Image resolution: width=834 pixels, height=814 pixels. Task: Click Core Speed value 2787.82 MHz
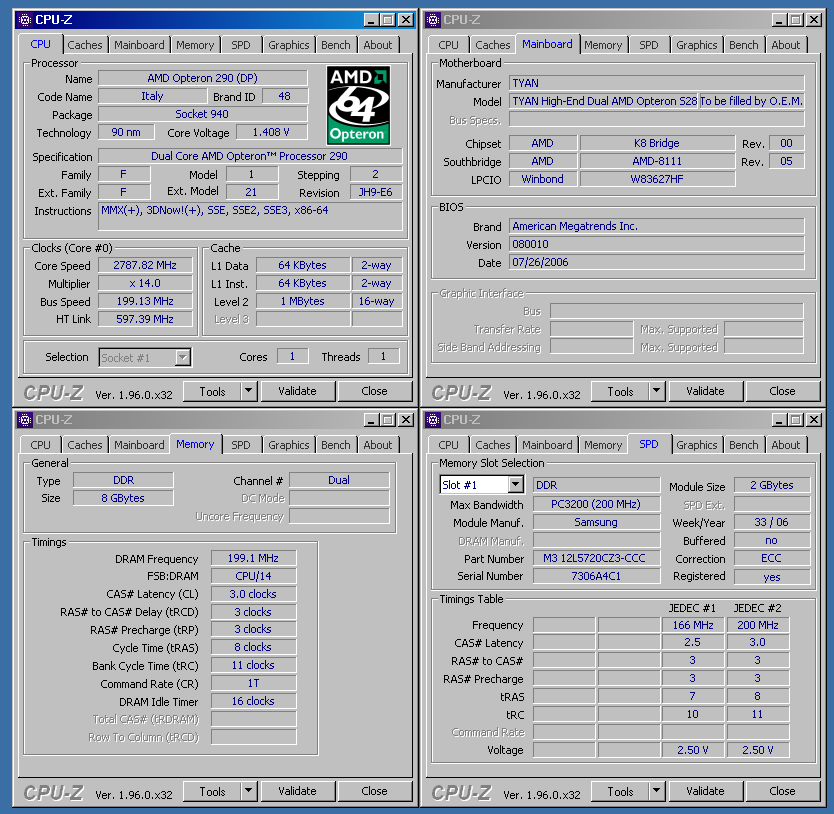pyautogui.click(x=145, y=265)
